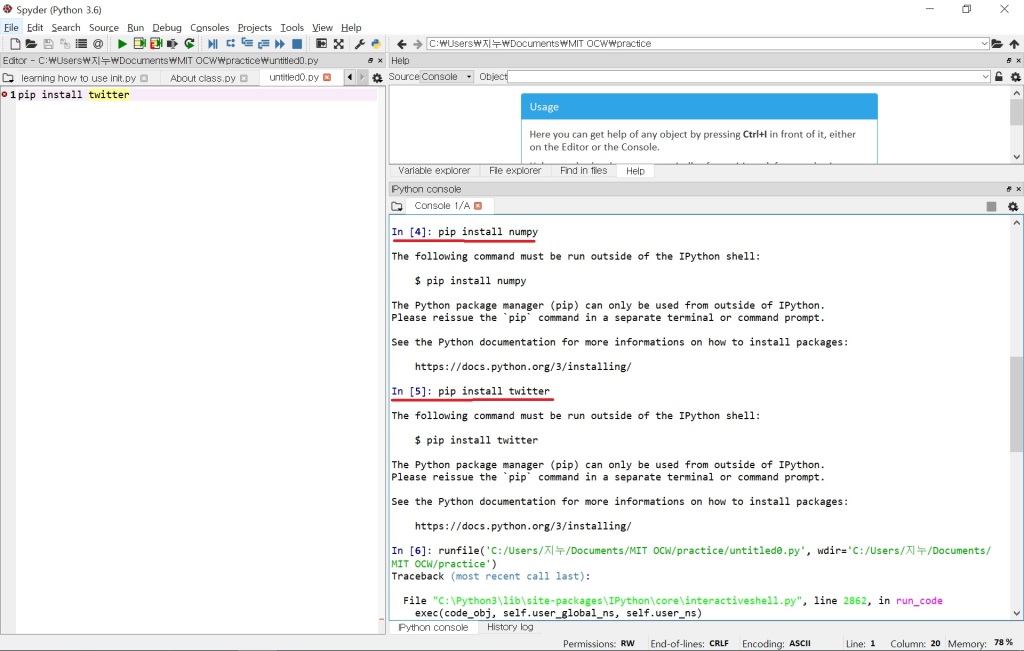
Task: Open the editor options gear icon
Action: (x=377, y=78)
